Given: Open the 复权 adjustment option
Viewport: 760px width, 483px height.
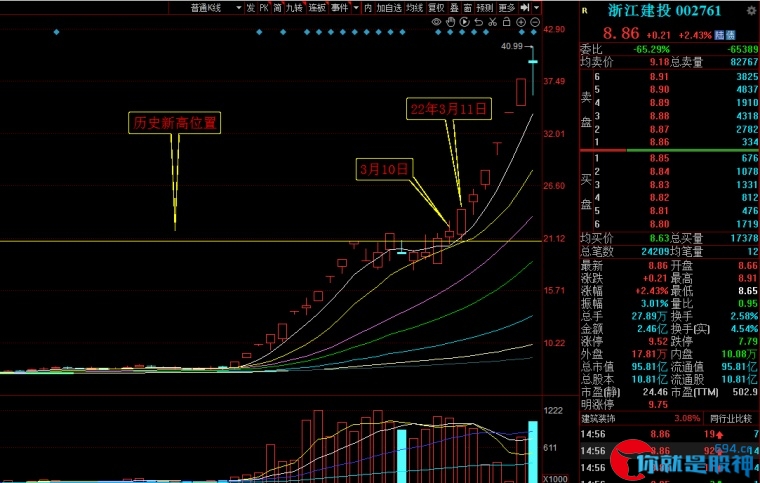Looking at the screenshot, I should click(x=437, y=8).
